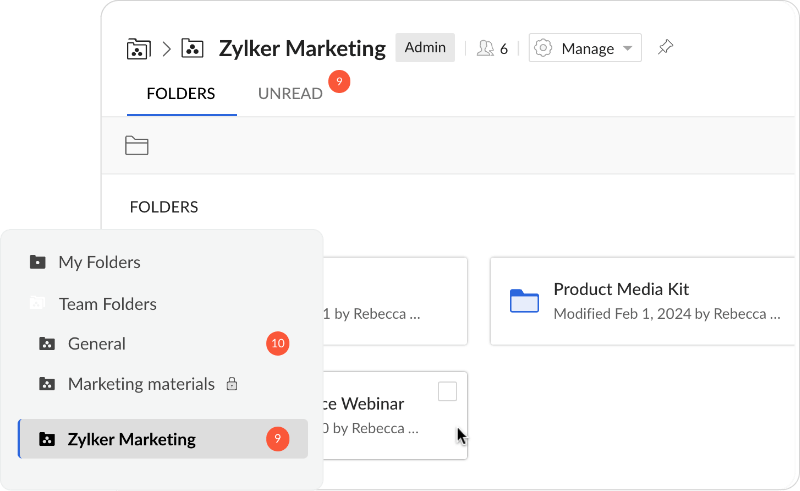Switch to the UNREAD tab
Screen dimensions: 800x491
pos(290,94)
